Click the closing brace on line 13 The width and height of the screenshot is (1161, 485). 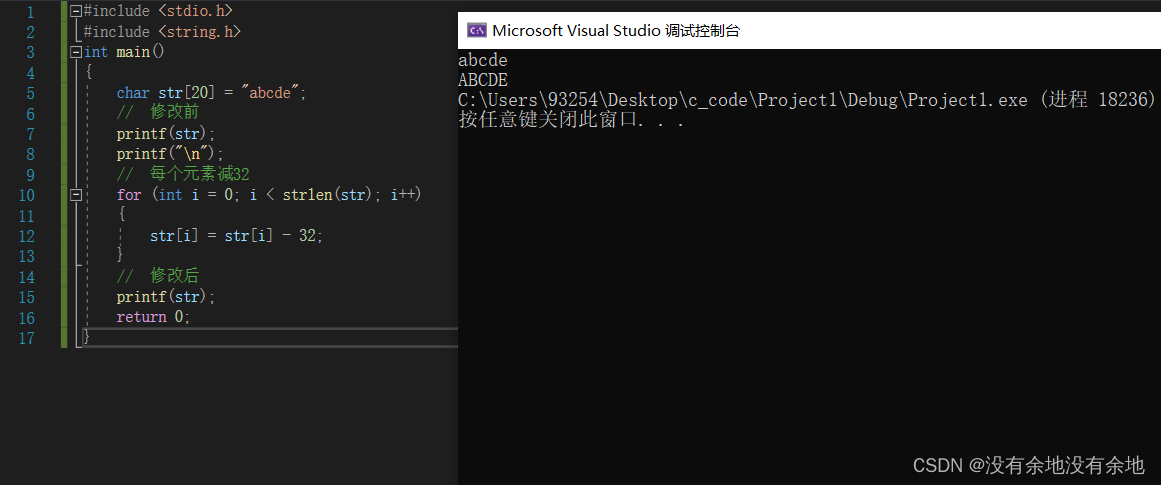(121, 256)
